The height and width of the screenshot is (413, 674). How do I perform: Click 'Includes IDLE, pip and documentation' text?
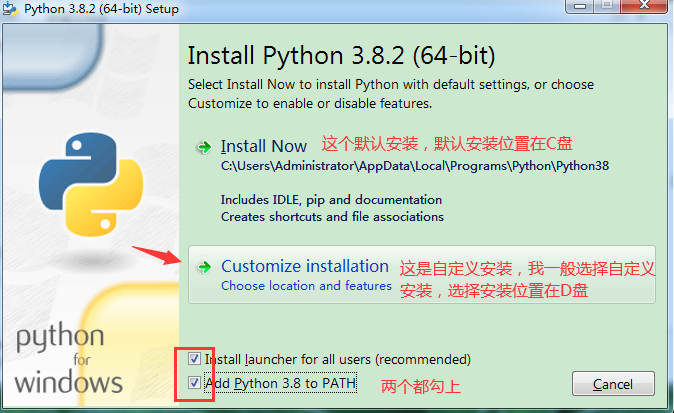click(x=331, y=200)
